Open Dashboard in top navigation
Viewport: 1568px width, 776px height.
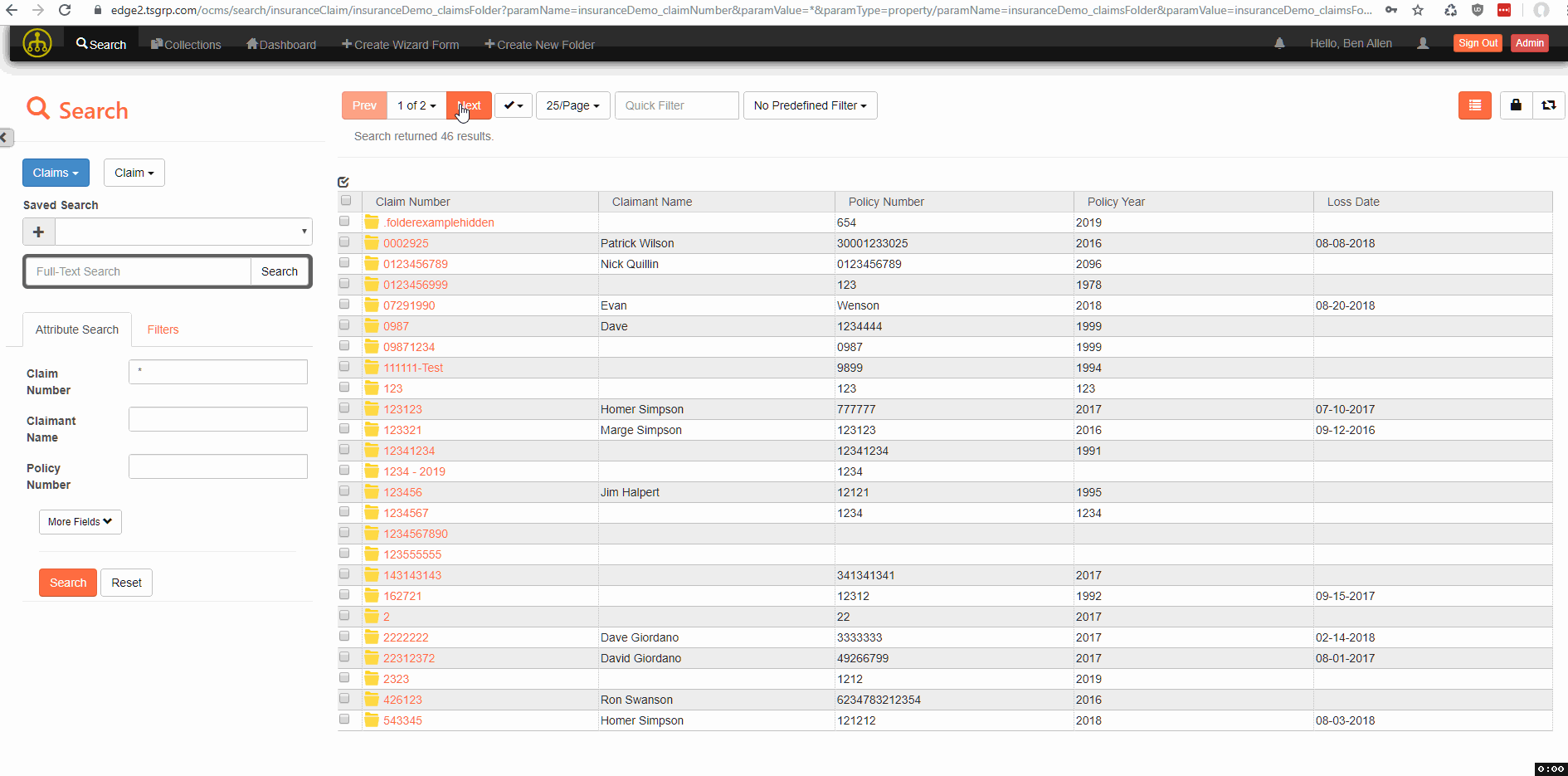tap(281, 45)
